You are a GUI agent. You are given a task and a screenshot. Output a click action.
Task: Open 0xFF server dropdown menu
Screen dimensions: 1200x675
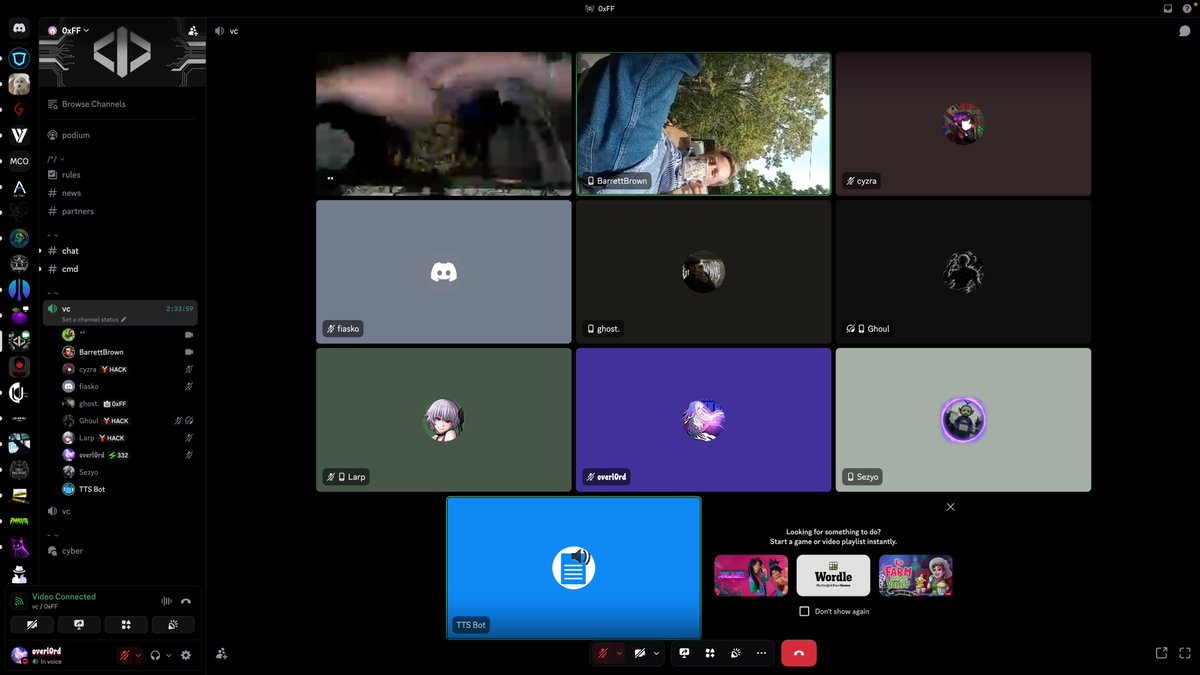(76, 31)
